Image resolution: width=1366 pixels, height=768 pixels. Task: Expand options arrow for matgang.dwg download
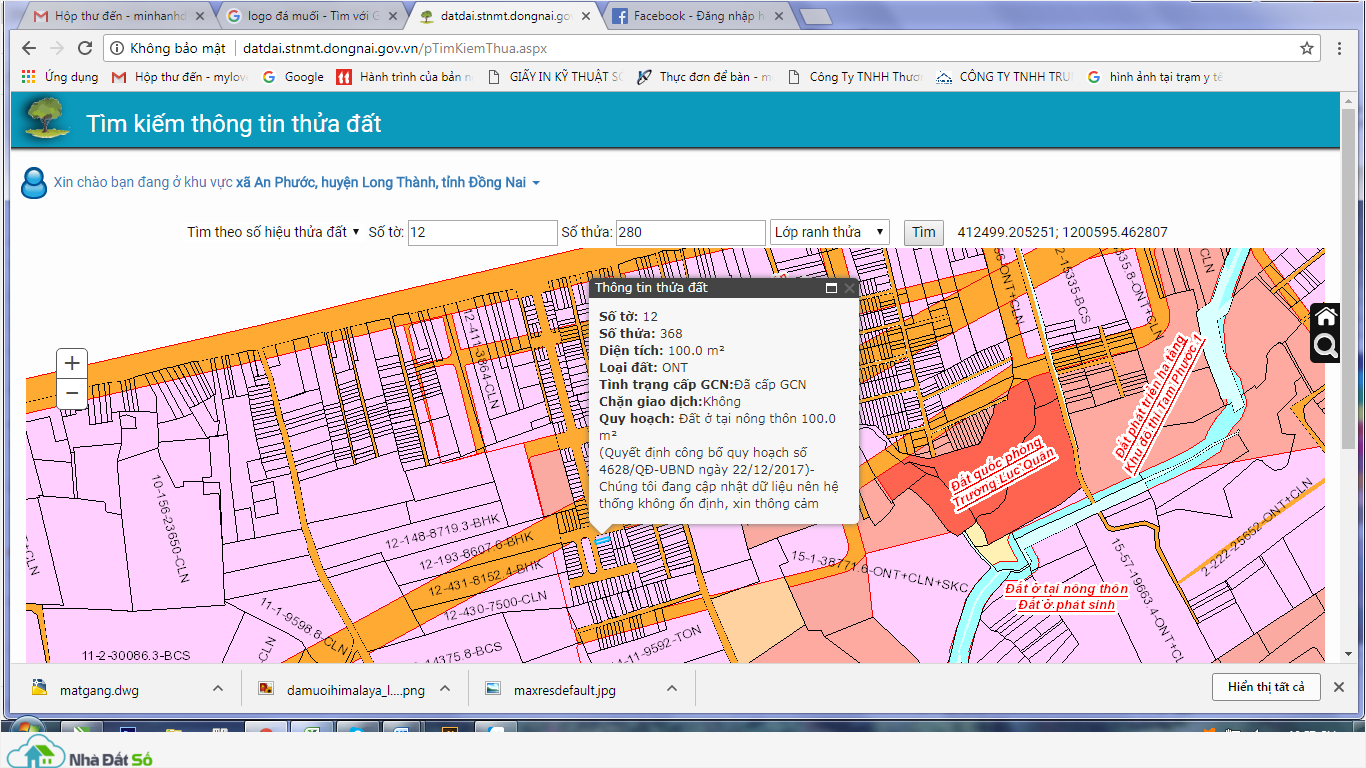pyautogui.click(x=218, y=688)
